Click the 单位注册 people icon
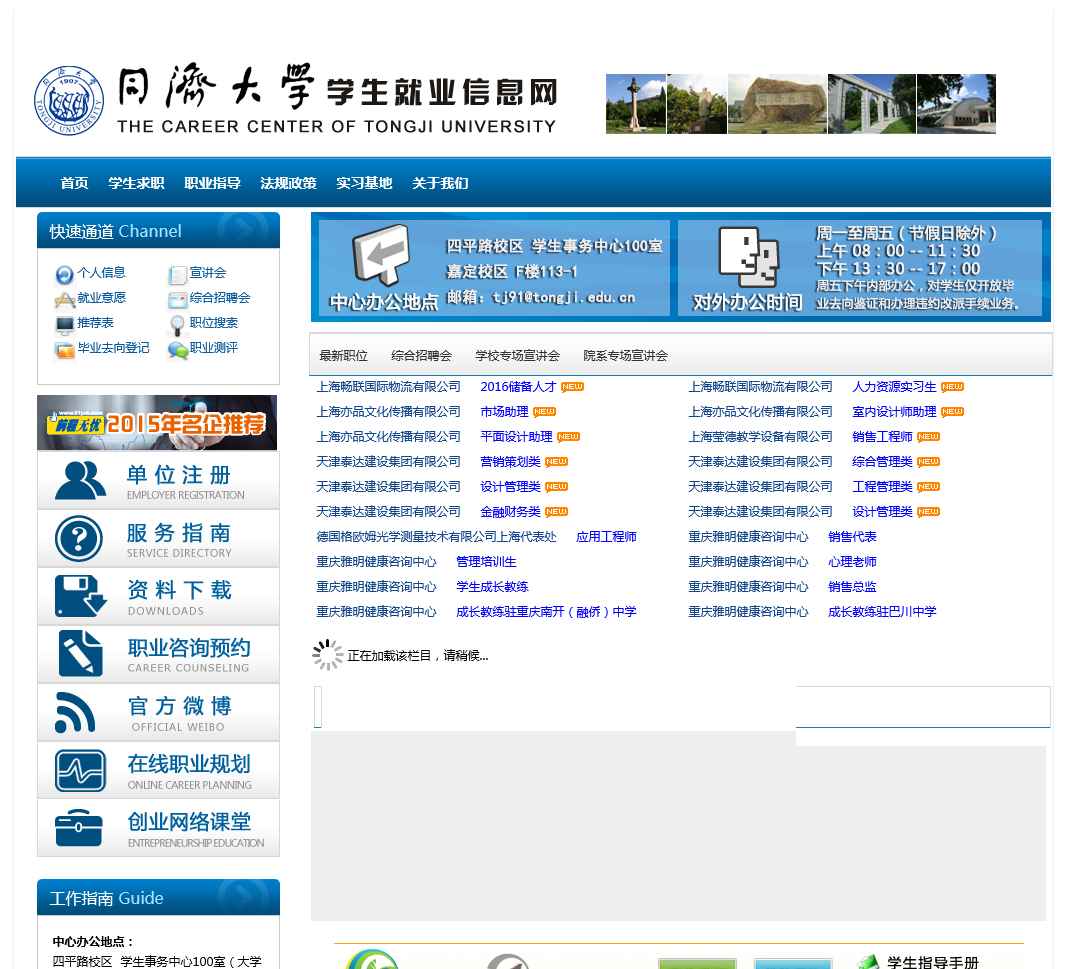 (80, 480)
